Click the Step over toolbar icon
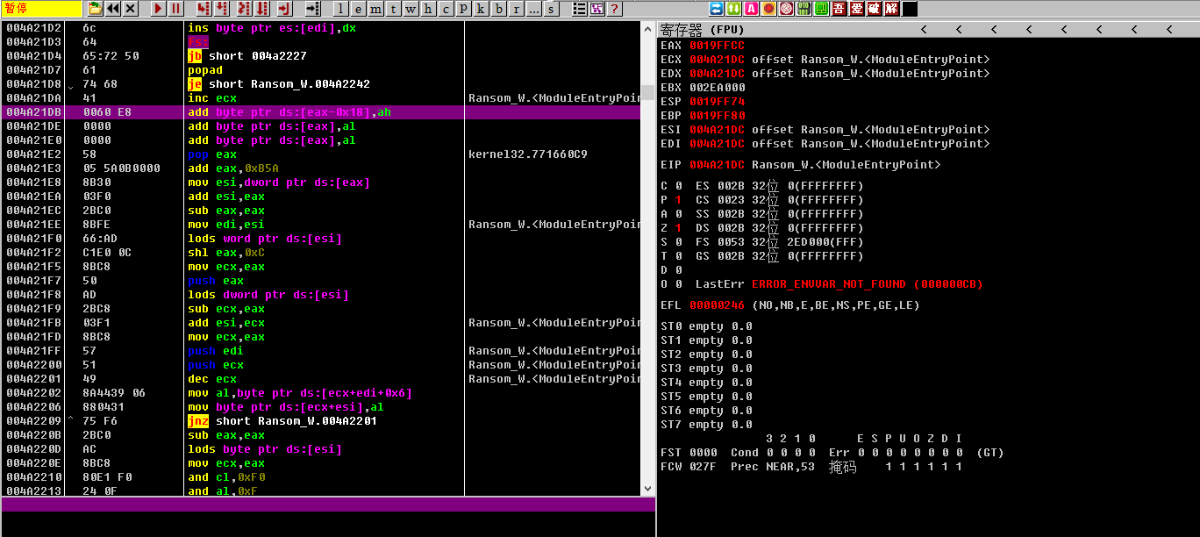 221,9
